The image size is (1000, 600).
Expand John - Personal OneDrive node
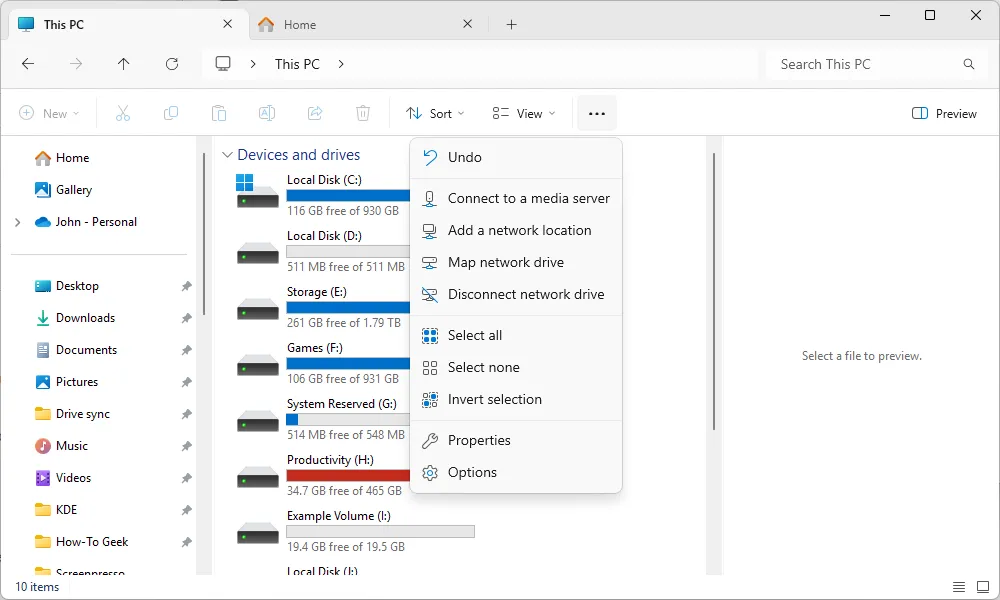18,222
